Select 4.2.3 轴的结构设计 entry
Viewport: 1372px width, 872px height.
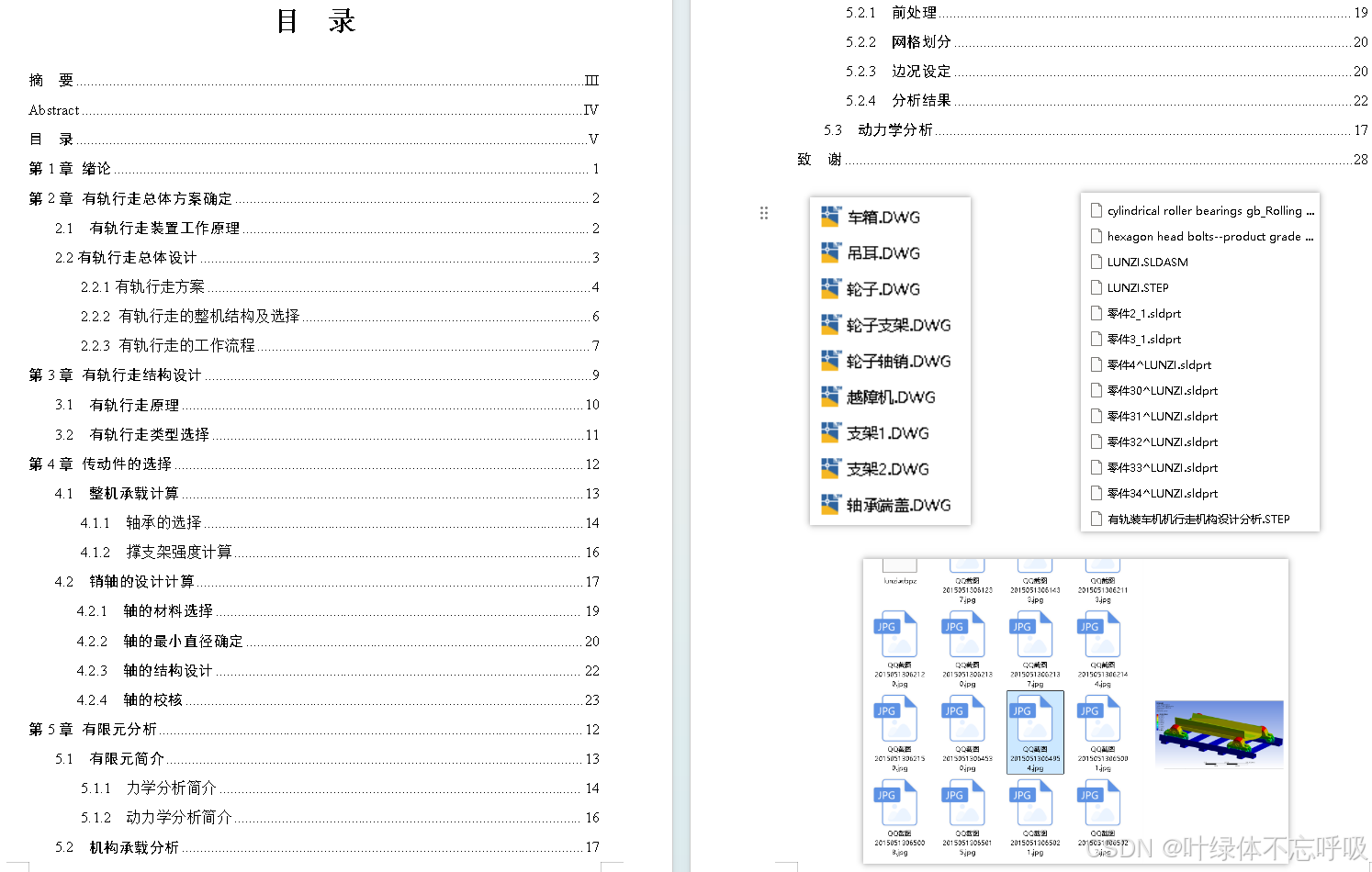click(338, 670)
